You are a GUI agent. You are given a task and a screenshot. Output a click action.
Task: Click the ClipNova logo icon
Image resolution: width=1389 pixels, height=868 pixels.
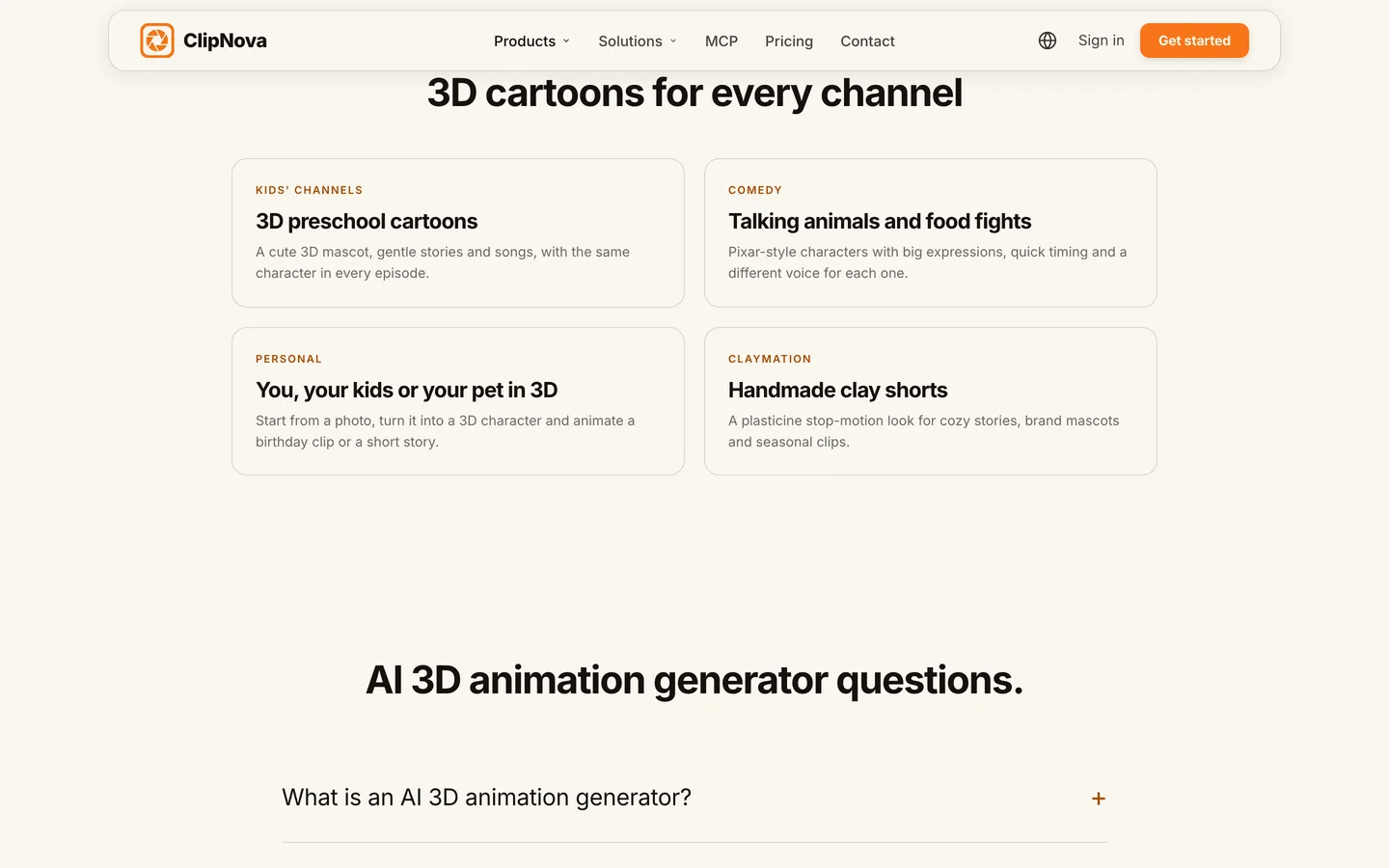pos(157,41)
